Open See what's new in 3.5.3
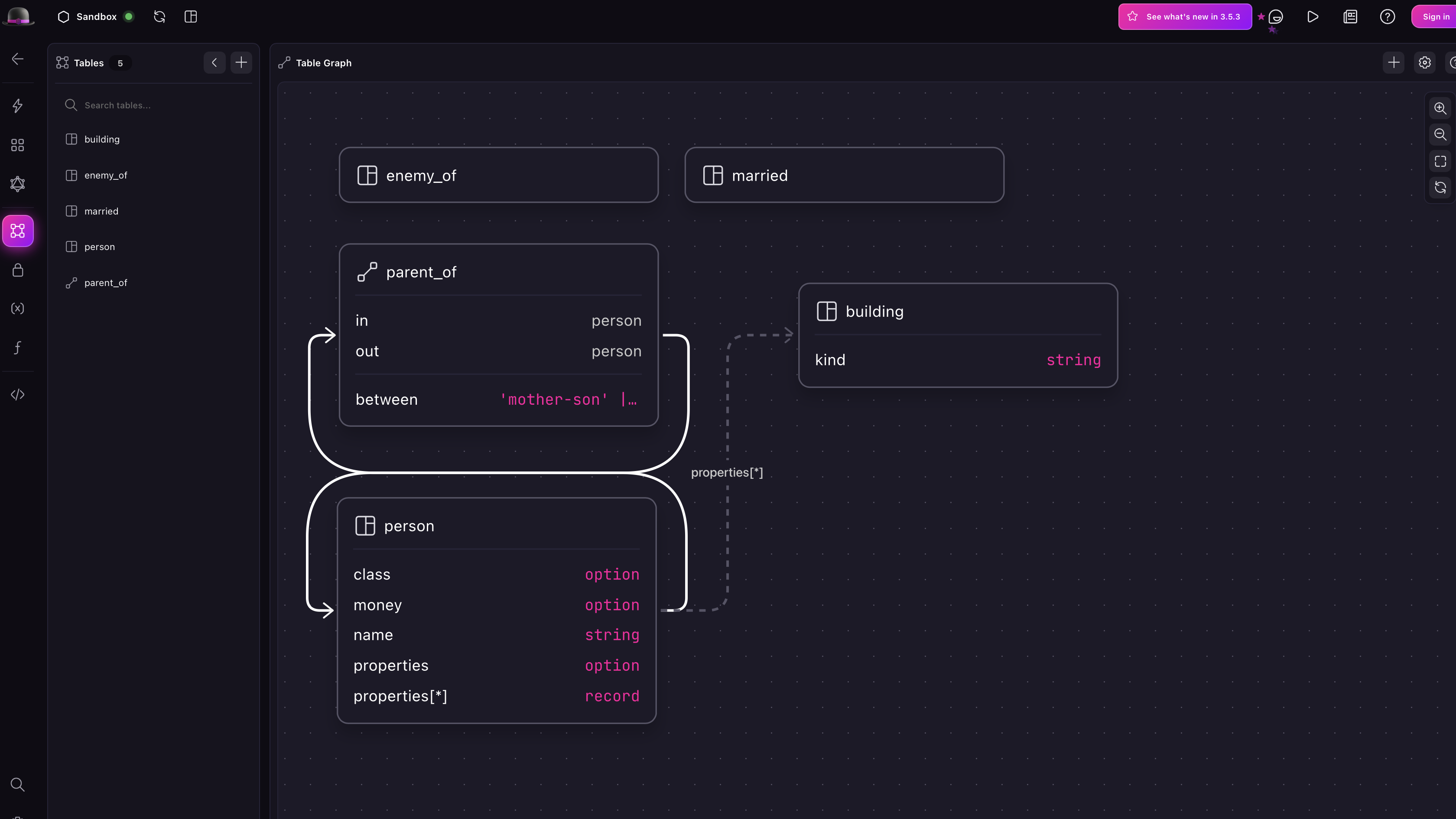 (1185, 16)
